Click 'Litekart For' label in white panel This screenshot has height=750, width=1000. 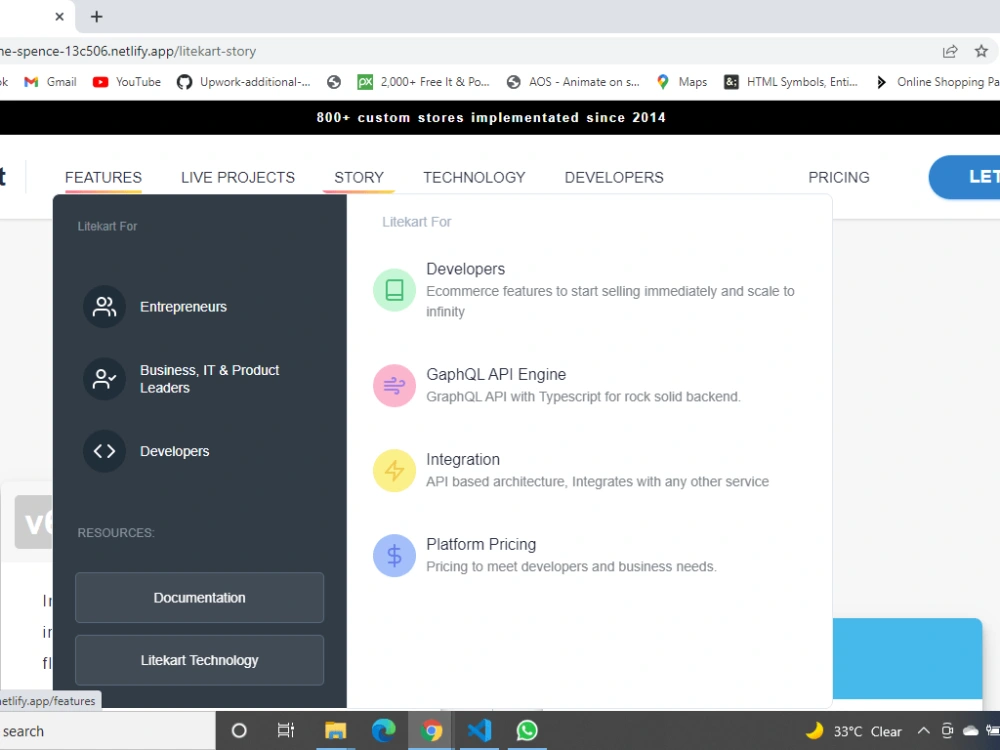point(416,222)
